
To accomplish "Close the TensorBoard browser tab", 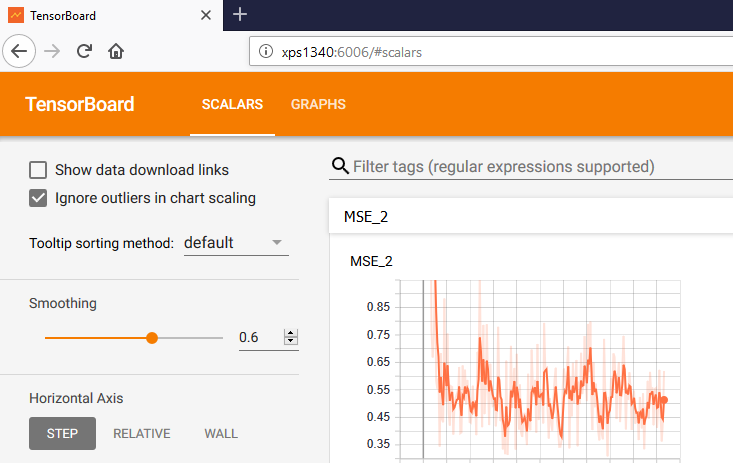I will coord(206,15).
